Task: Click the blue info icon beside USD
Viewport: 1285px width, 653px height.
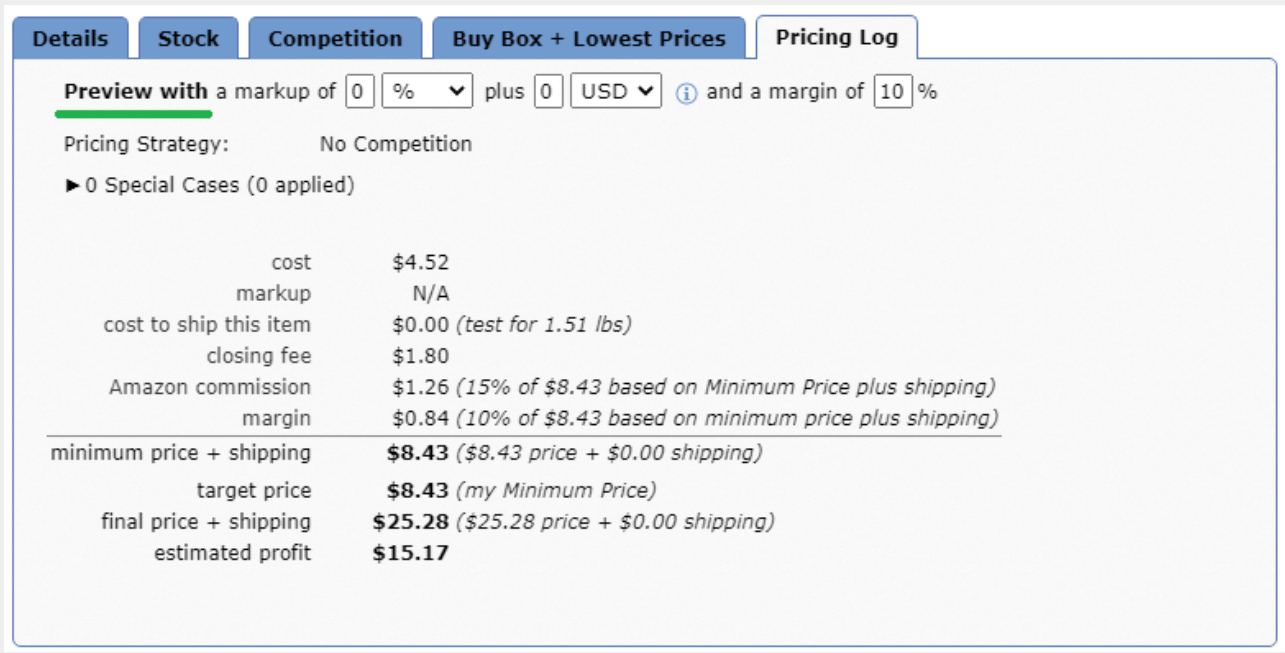Action: pyautogui.click(x=685, y=93)
